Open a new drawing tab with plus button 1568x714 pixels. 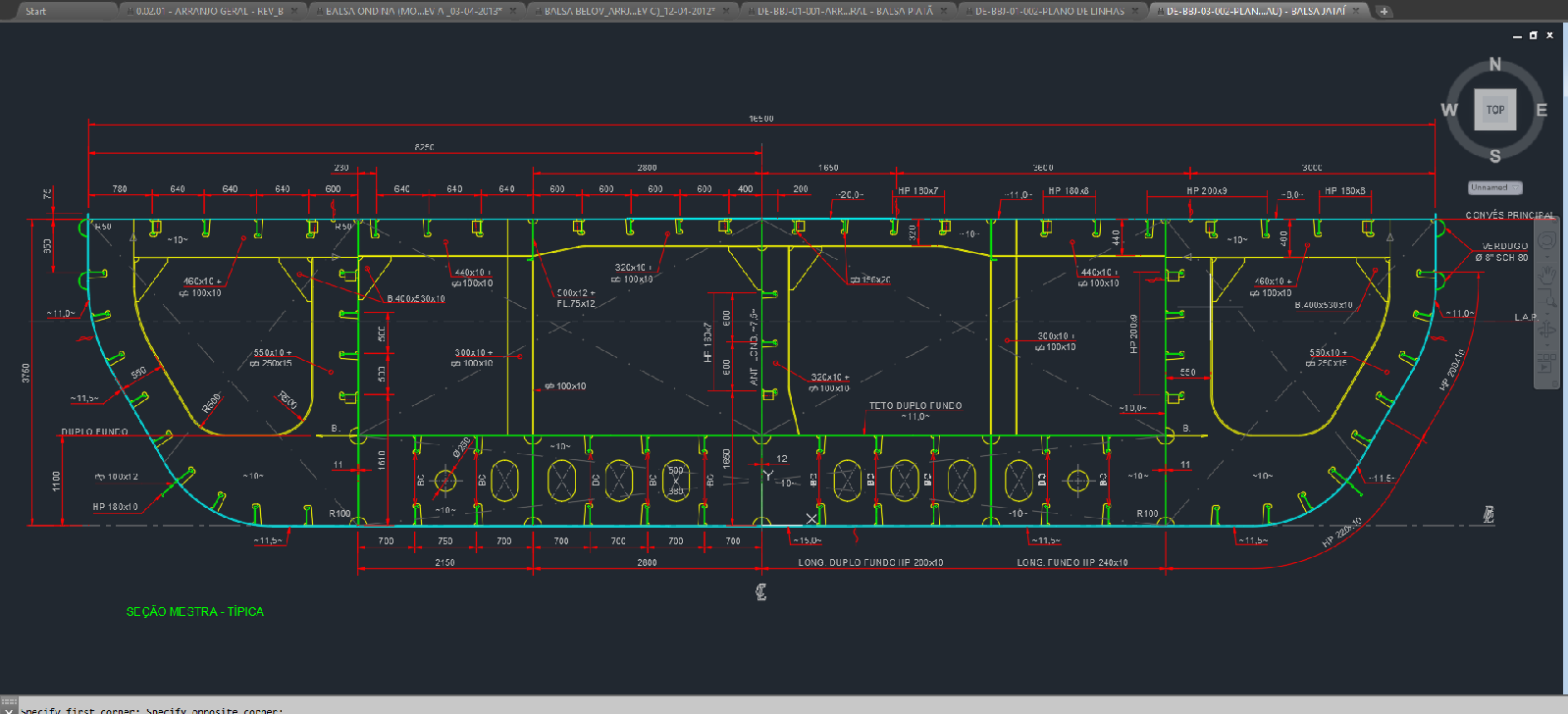click(1384, 11)
